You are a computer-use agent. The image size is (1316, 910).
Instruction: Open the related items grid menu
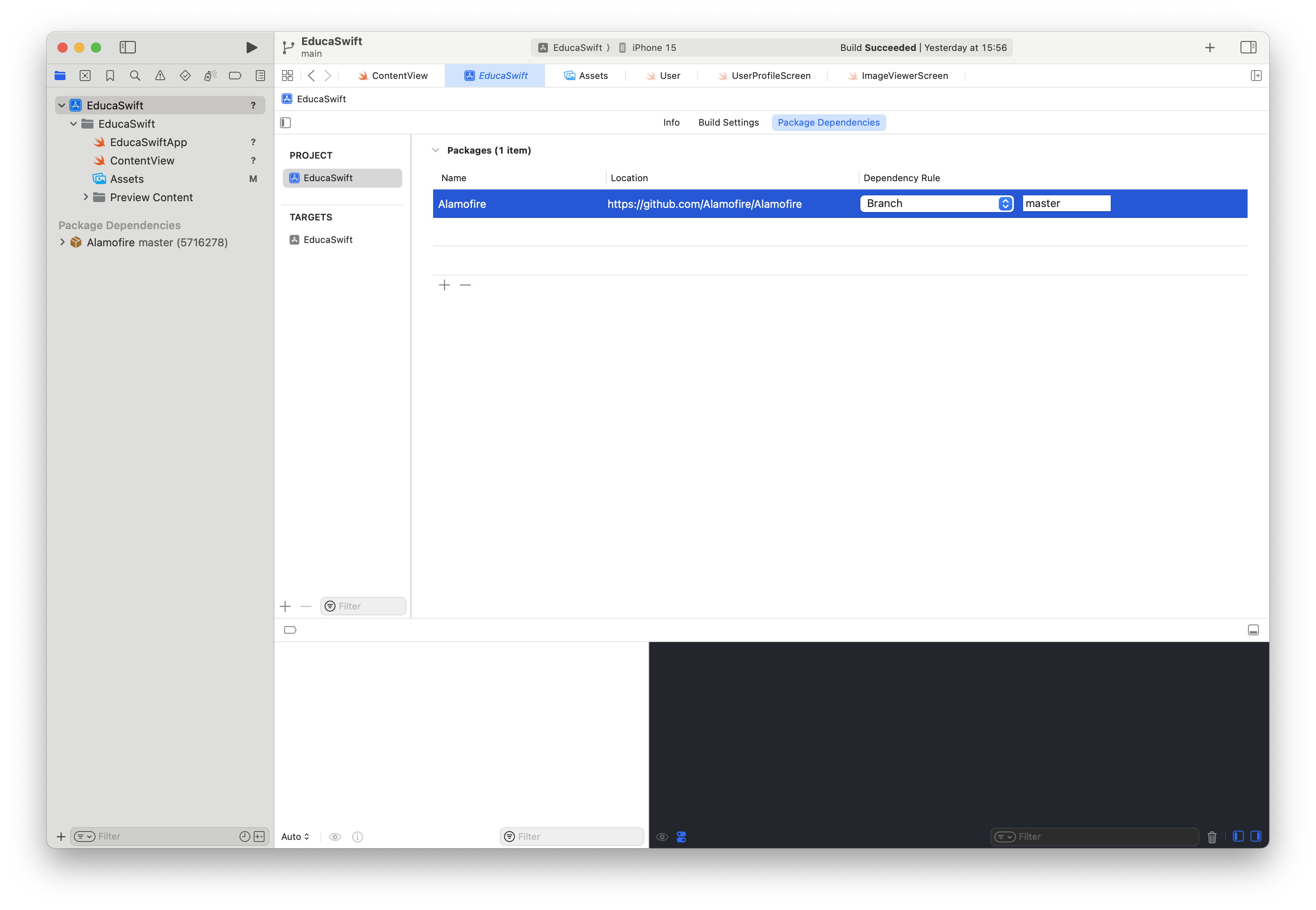pyautogui.click(x=287, y=75)
